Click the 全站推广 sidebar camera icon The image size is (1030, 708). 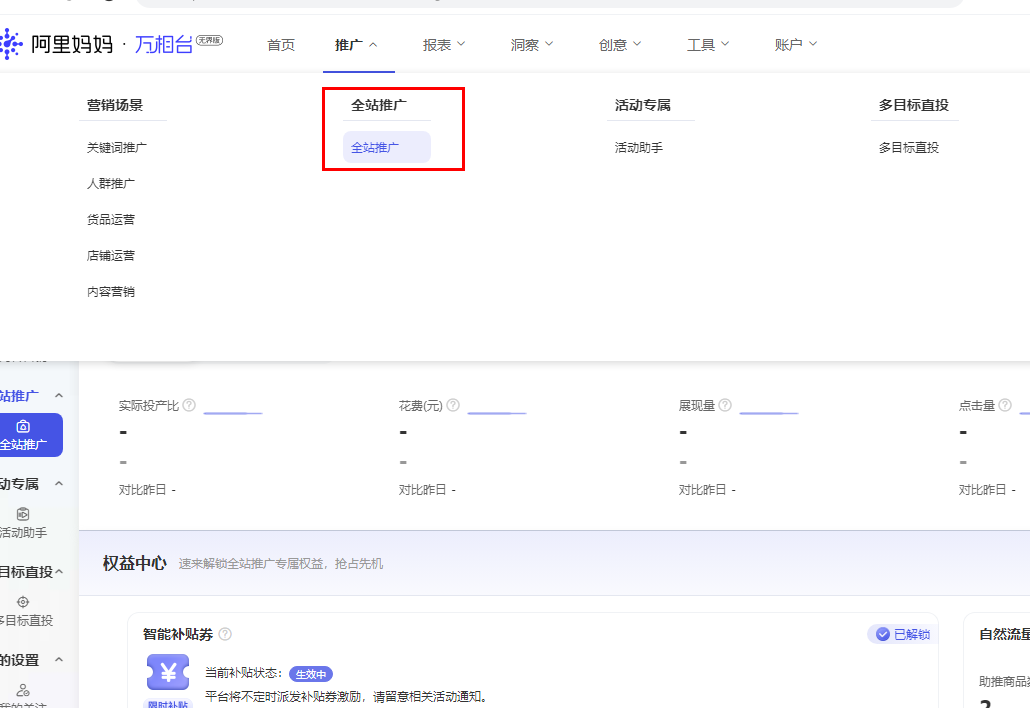(x=23, y=426)
